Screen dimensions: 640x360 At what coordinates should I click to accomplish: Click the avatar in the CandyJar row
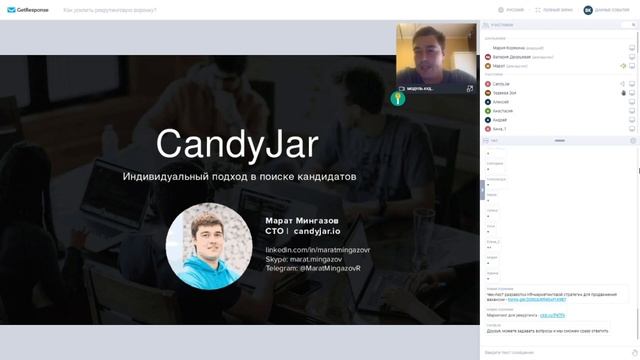click(488, 84)
